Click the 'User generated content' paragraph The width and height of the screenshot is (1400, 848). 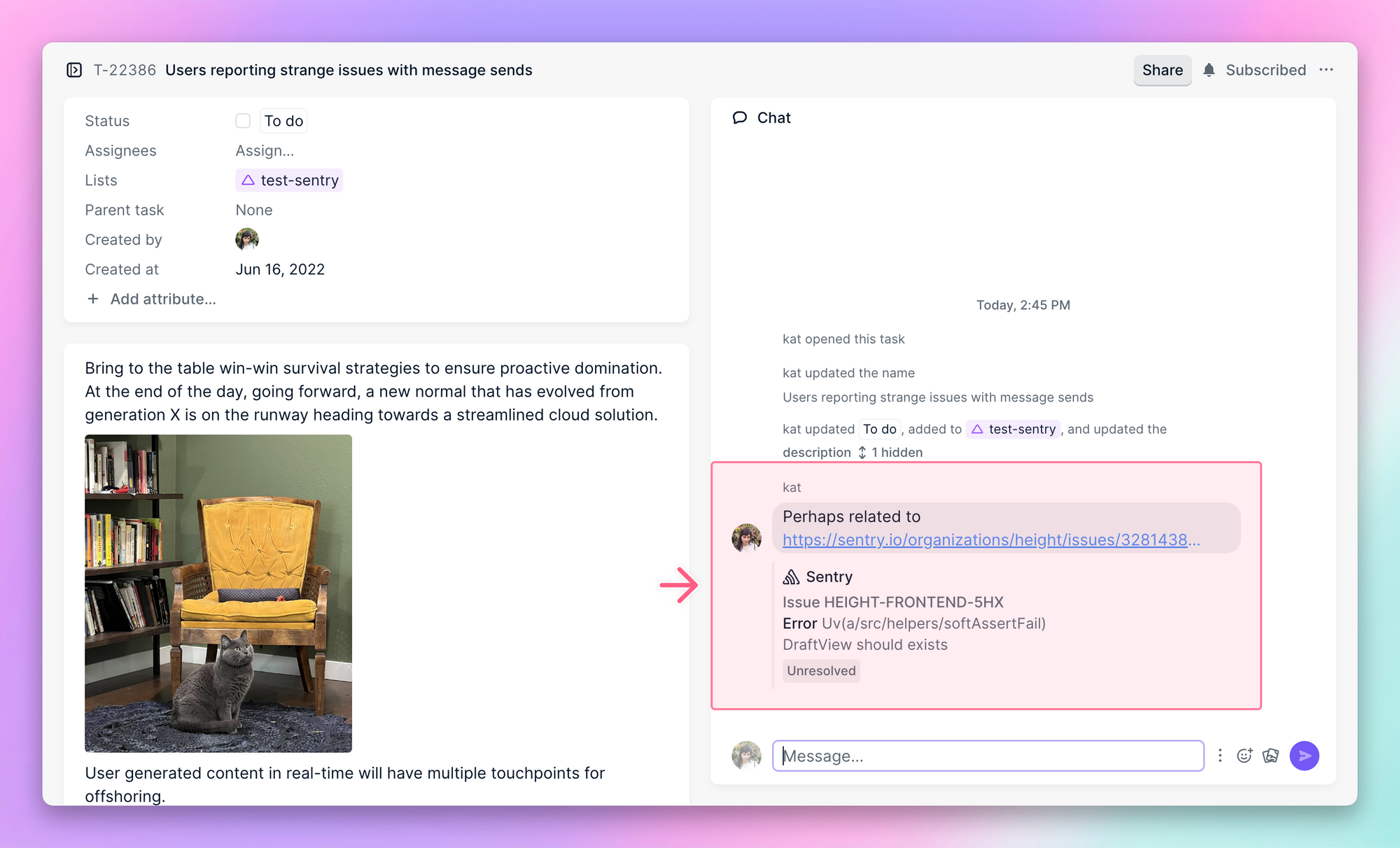345,784
